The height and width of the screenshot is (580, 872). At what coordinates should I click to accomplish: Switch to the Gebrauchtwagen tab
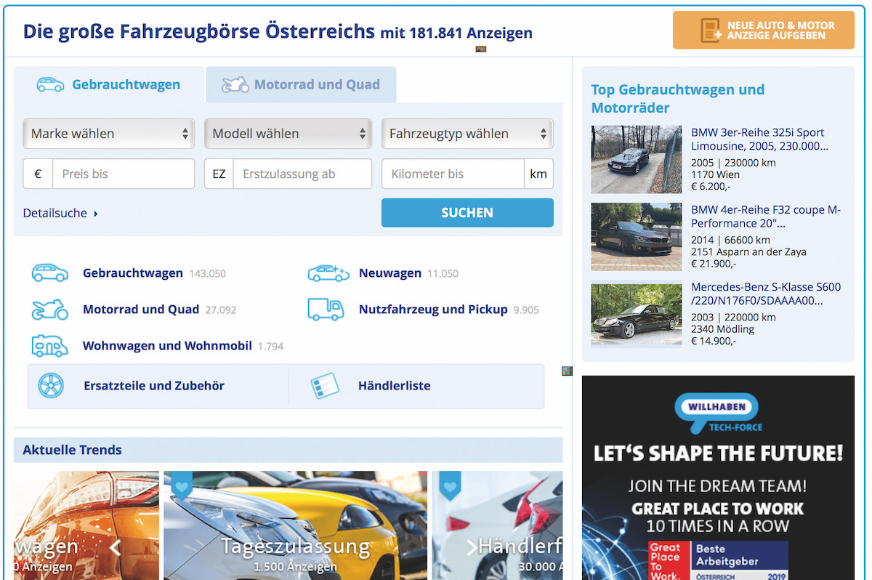(109, 85)
